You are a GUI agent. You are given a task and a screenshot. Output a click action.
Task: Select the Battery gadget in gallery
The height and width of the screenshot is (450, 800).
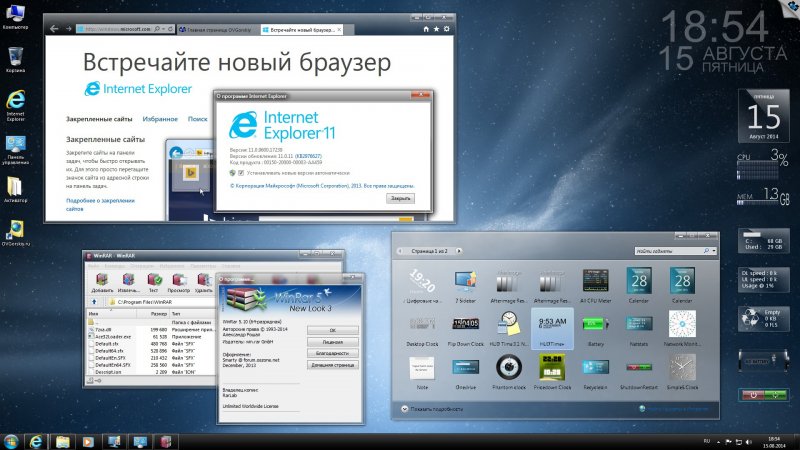pos(595,329)
